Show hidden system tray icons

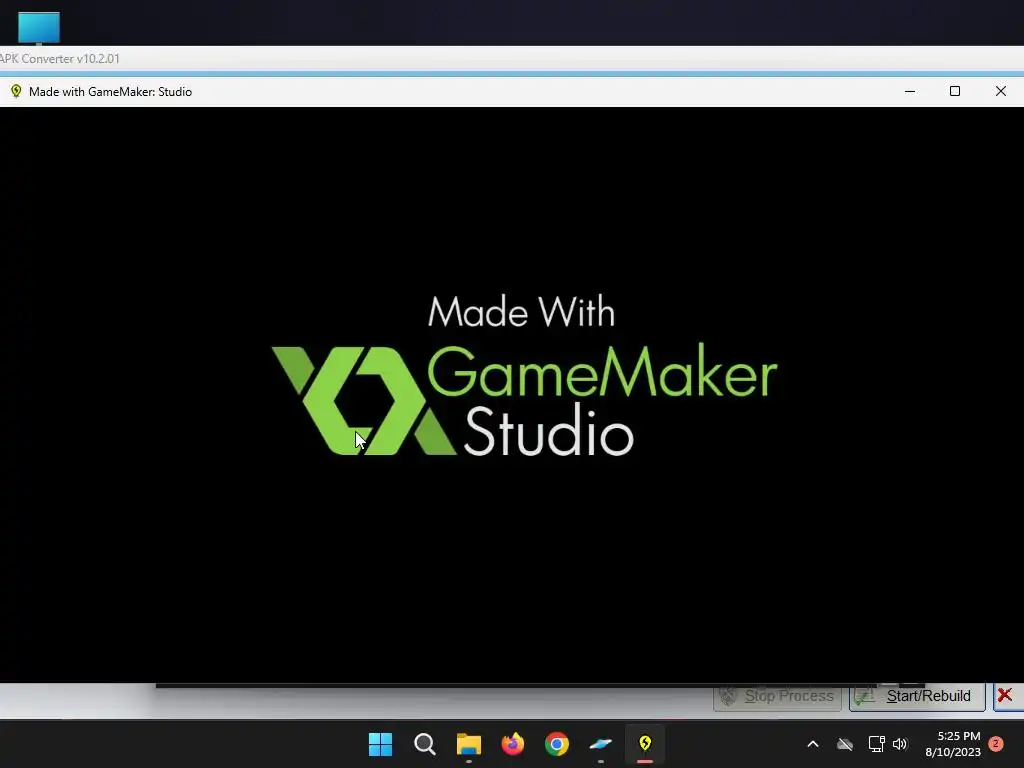pyautogui.click(x=813, y=744)
